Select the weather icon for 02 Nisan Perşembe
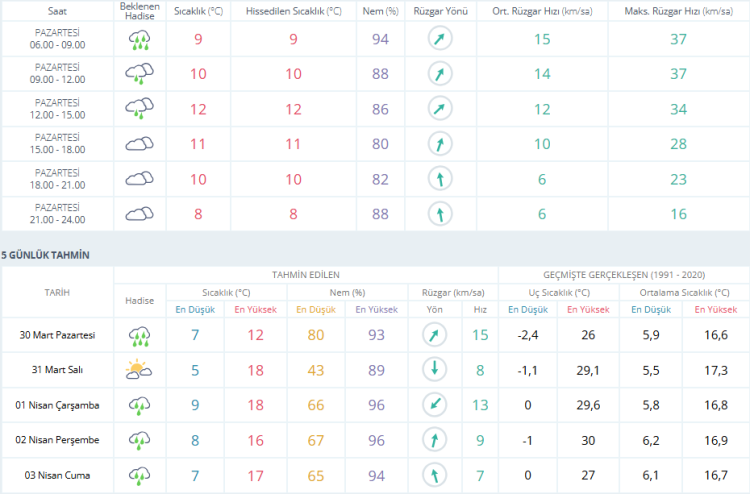This screenshot has height=494, width=750. (x=139, y=440)
